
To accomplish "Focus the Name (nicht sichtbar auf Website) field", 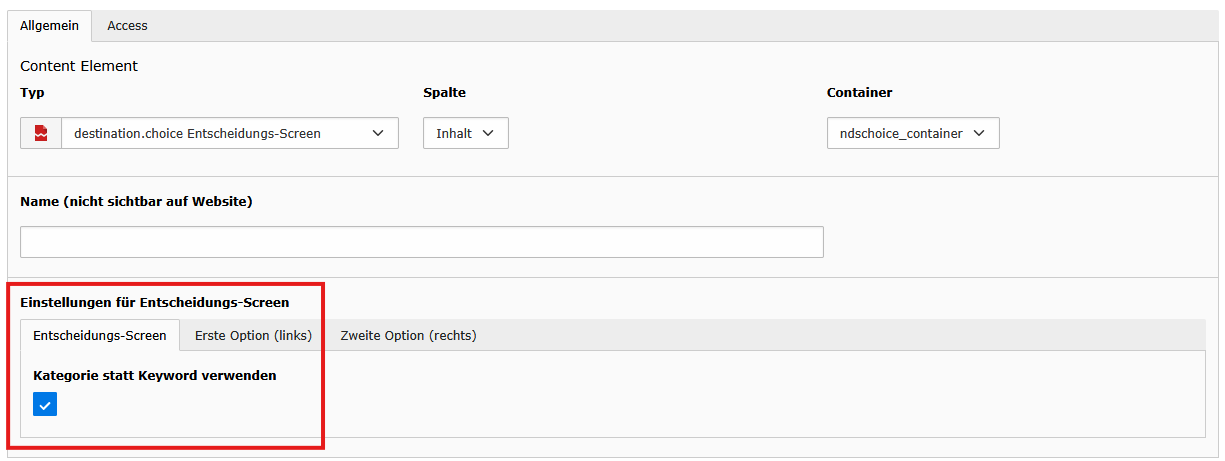I will (x=421, y=242).
